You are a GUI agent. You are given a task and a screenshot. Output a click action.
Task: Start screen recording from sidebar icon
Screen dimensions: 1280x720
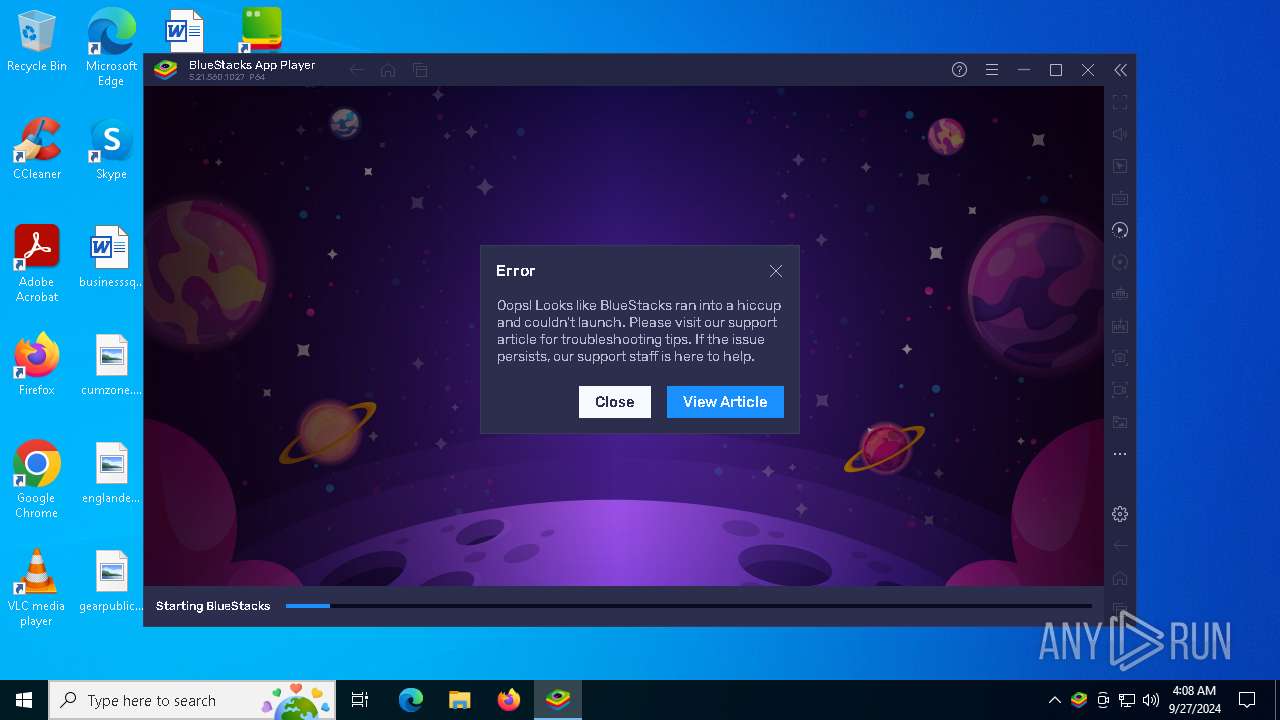[x=1120, y=390]
